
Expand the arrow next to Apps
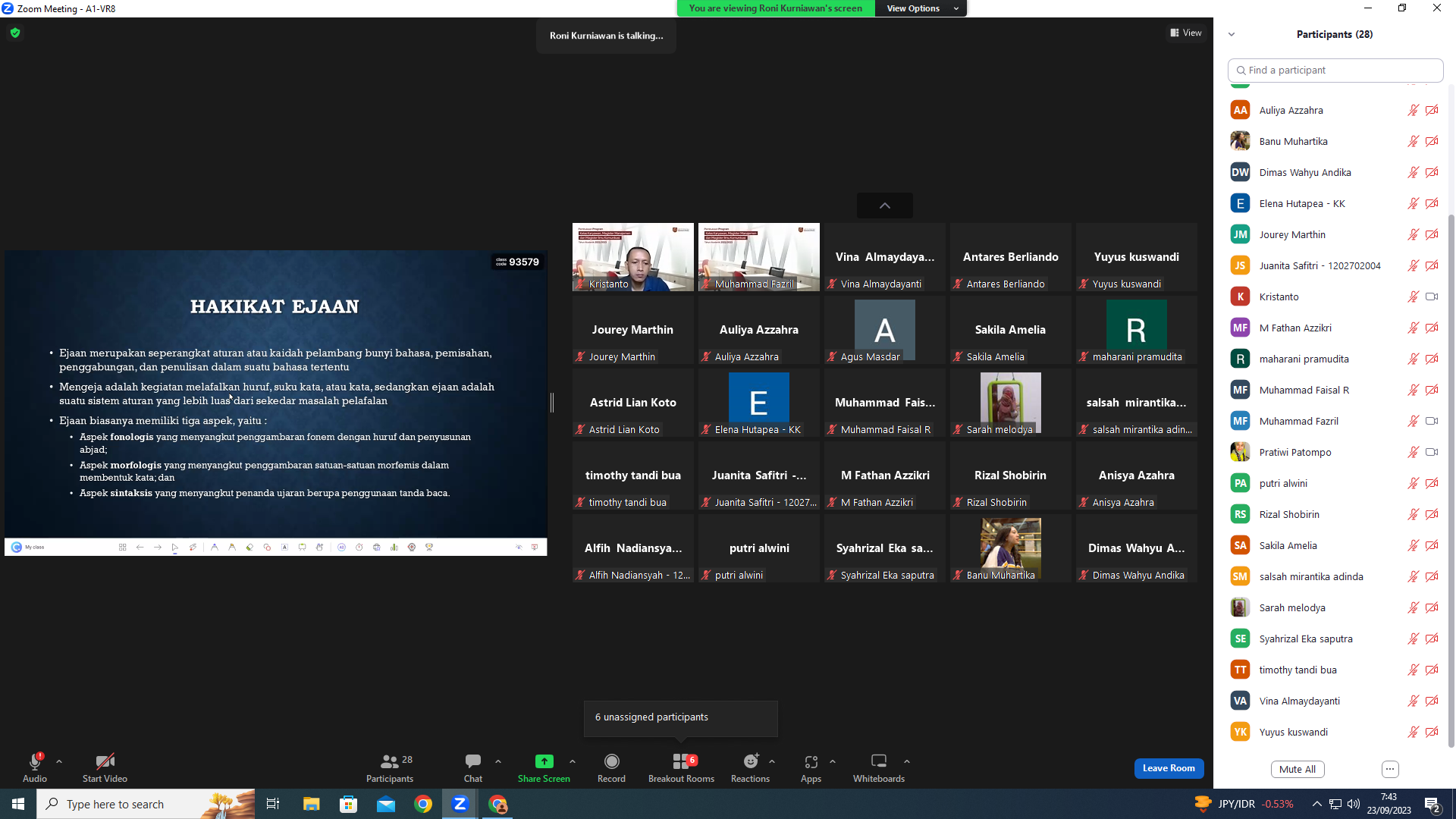[x=833, y=761]
